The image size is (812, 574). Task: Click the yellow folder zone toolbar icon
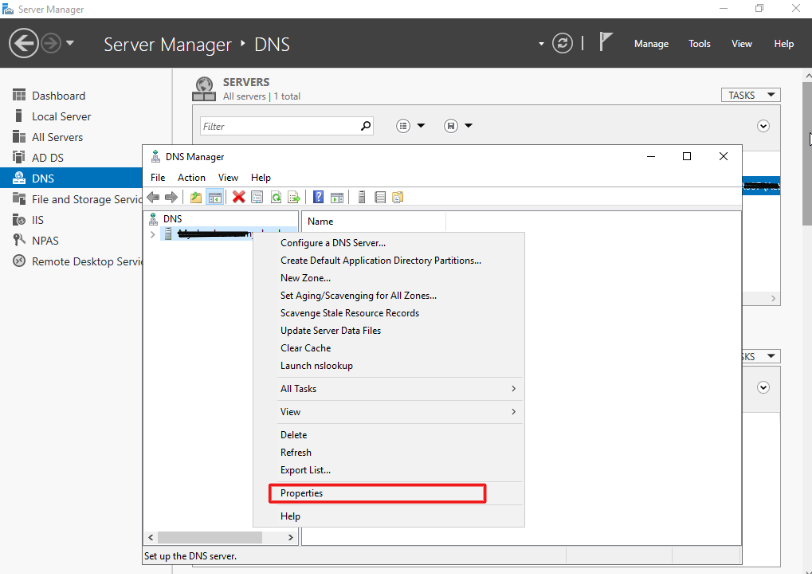click(x=398, y=197)
